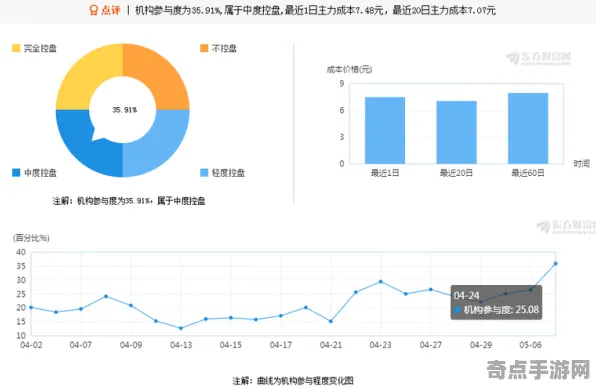Image resolution: width=596 pixels, height=388 pixels.
Task: Click the 最近20日 cost bar
Action: (456, 132)
